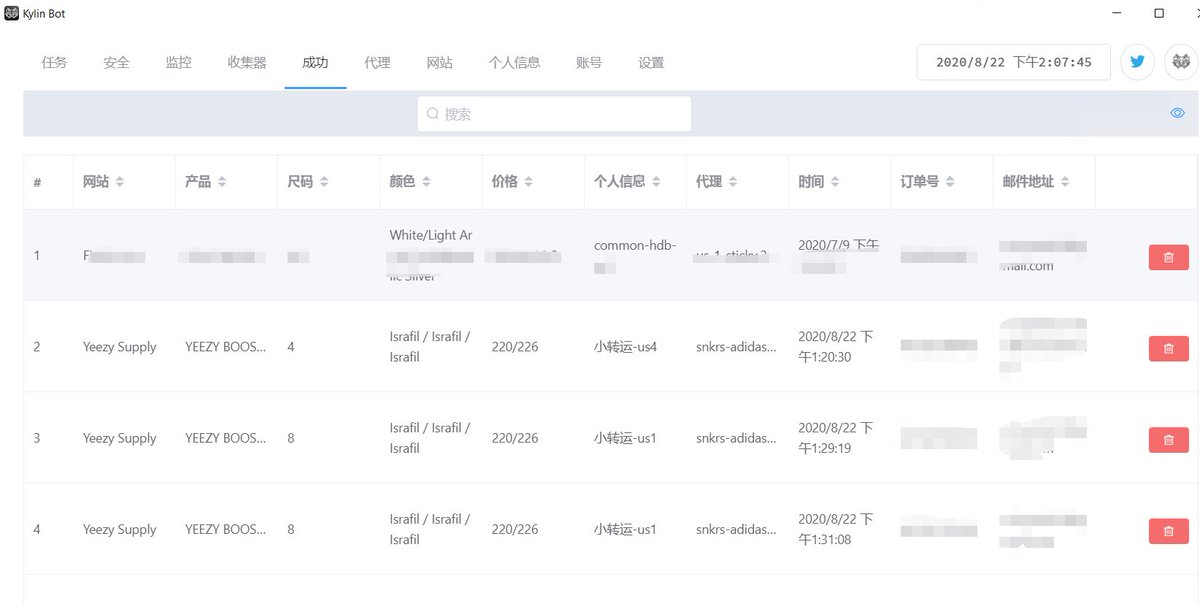Delete the order at 下午1:29:19
1200x604 pixels.
pos(1168,439)
